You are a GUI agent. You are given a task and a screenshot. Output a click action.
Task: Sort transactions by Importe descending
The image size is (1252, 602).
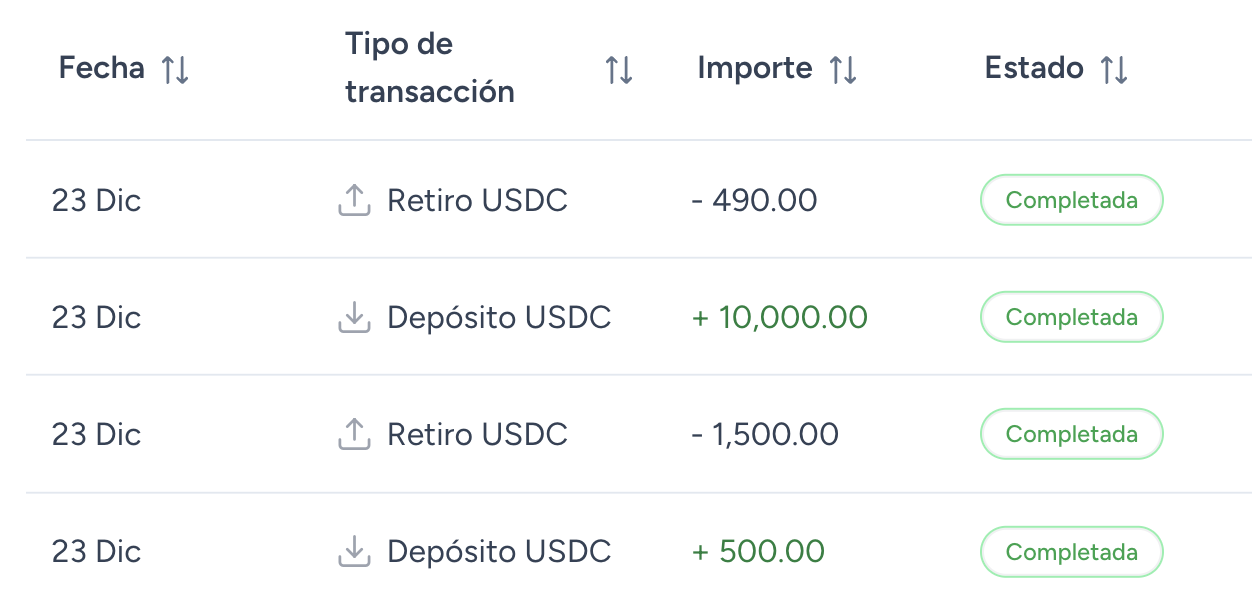[845, 68]
